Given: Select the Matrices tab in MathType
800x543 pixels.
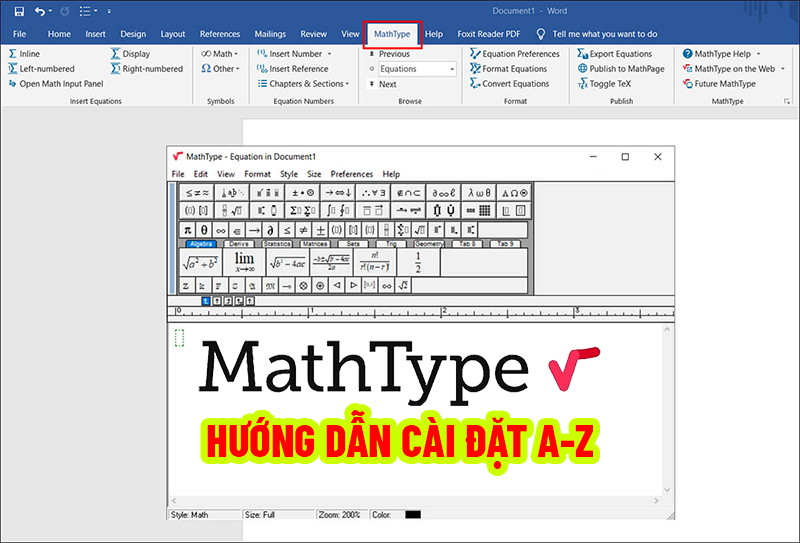Looking at the screenshot, I should point(314,244).
